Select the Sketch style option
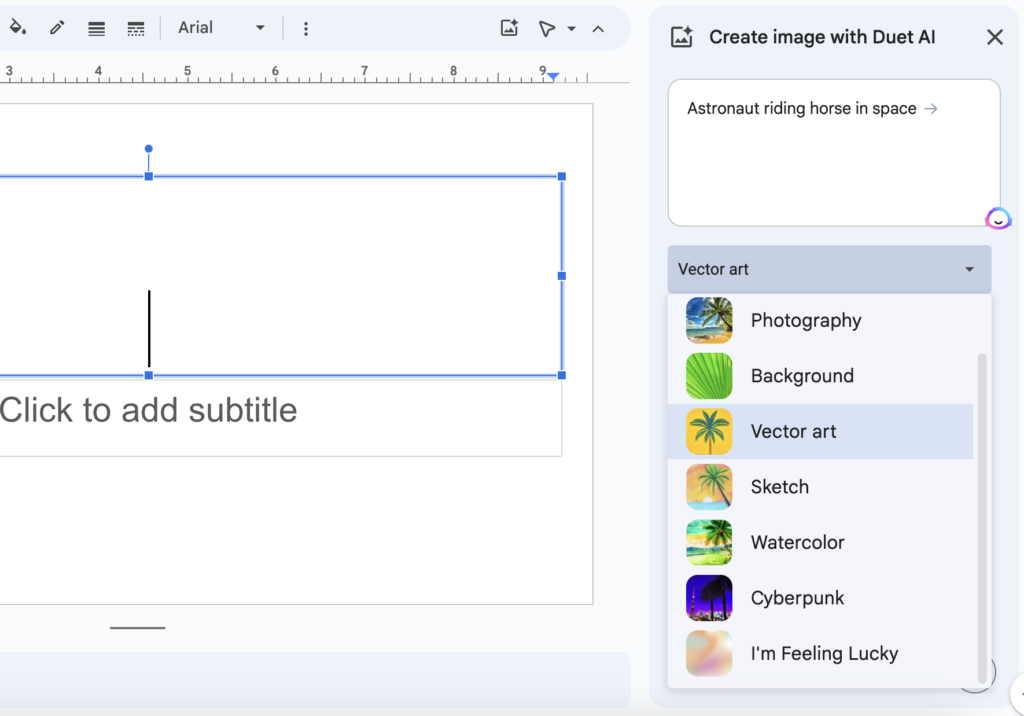This screenshot has width=1024, height=716. pyautogui.click(x=779, y=487)
